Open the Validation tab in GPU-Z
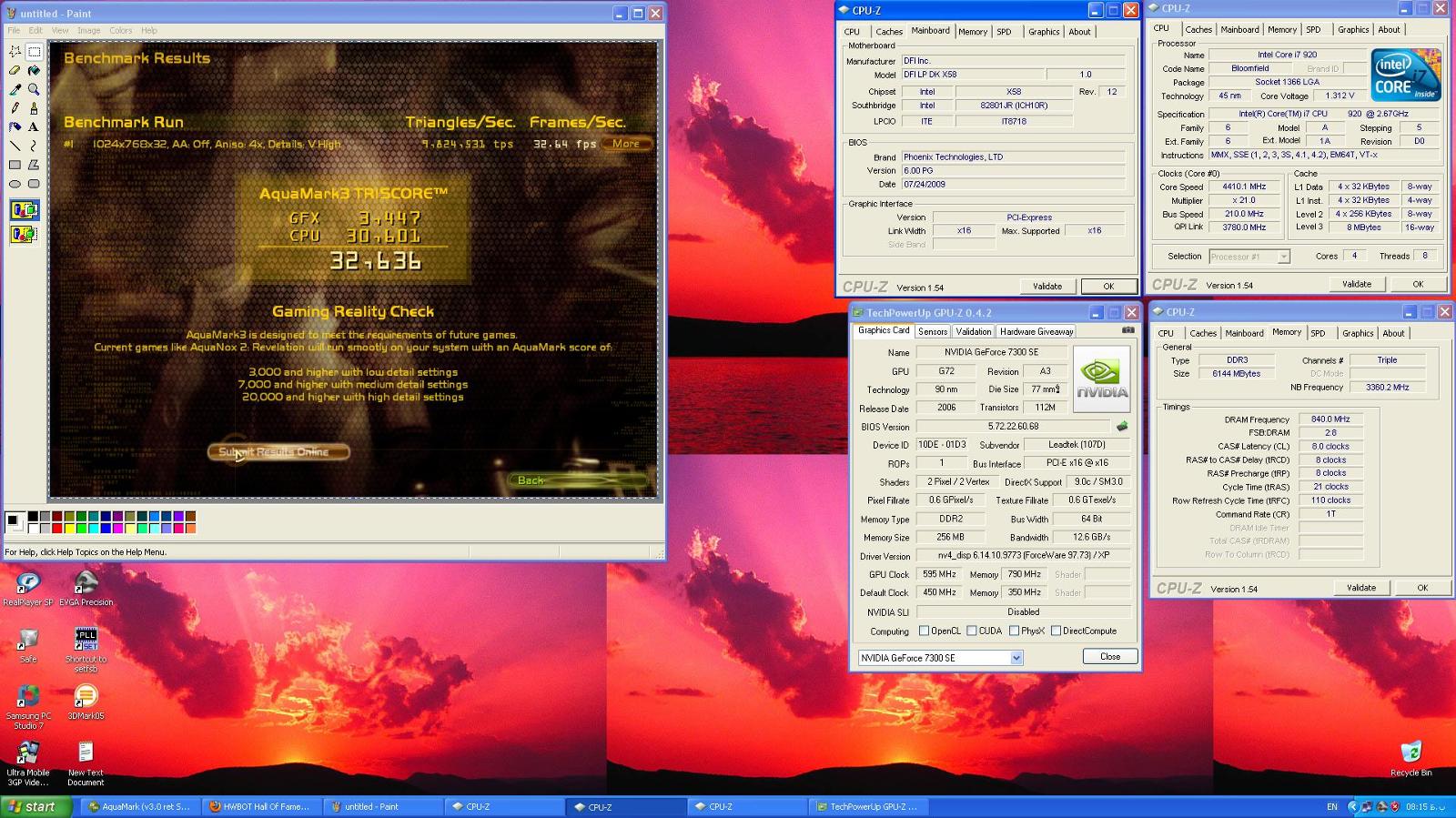Screen dimensions: 1456x818 pos(974,331)
